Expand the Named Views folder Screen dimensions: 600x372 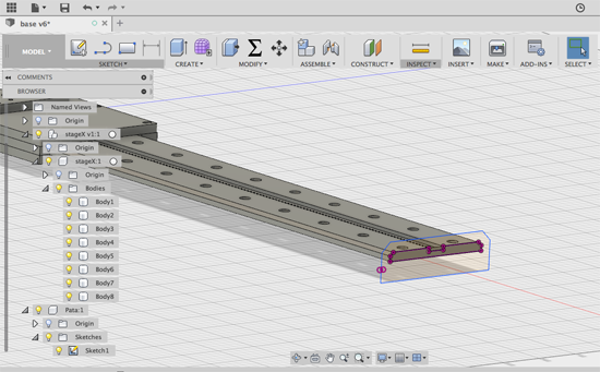coord(25,107)
